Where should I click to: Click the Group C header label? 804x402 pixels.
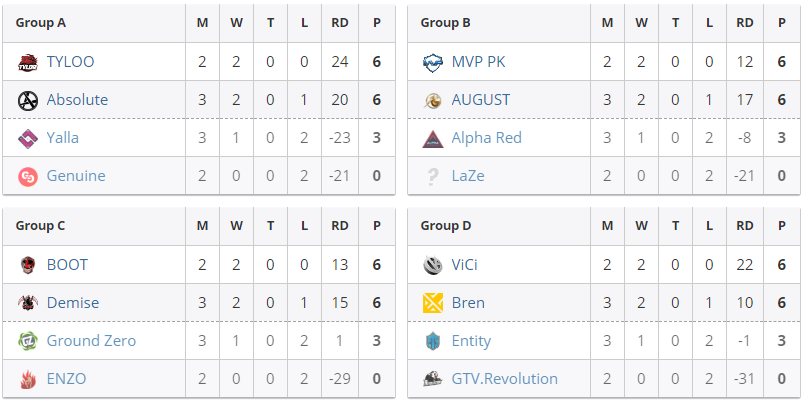pos(41,226)
